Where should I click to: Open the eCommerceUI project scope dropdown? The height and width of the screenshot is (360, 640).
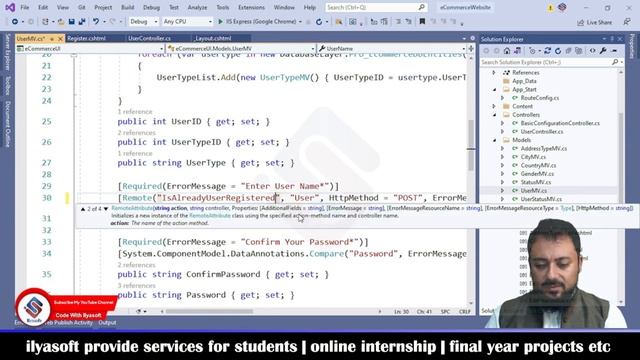point(90,49)
